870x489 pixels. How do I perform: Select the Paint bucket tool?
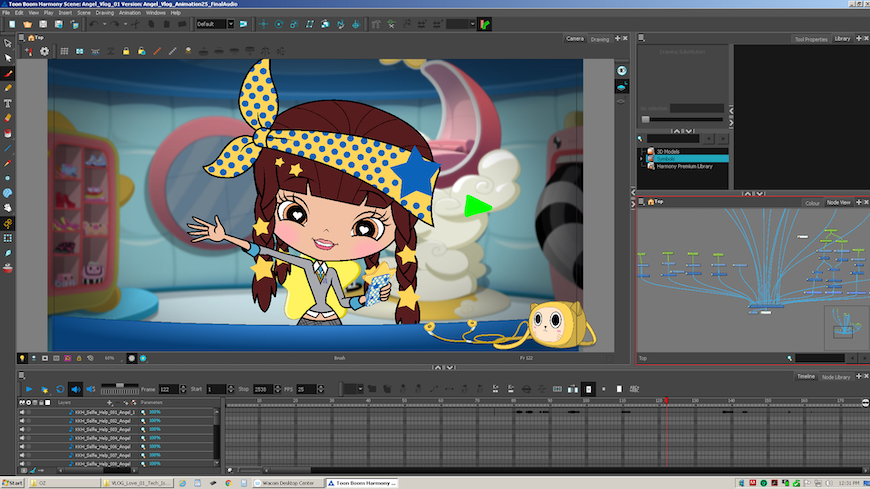[x=8, y=133]
